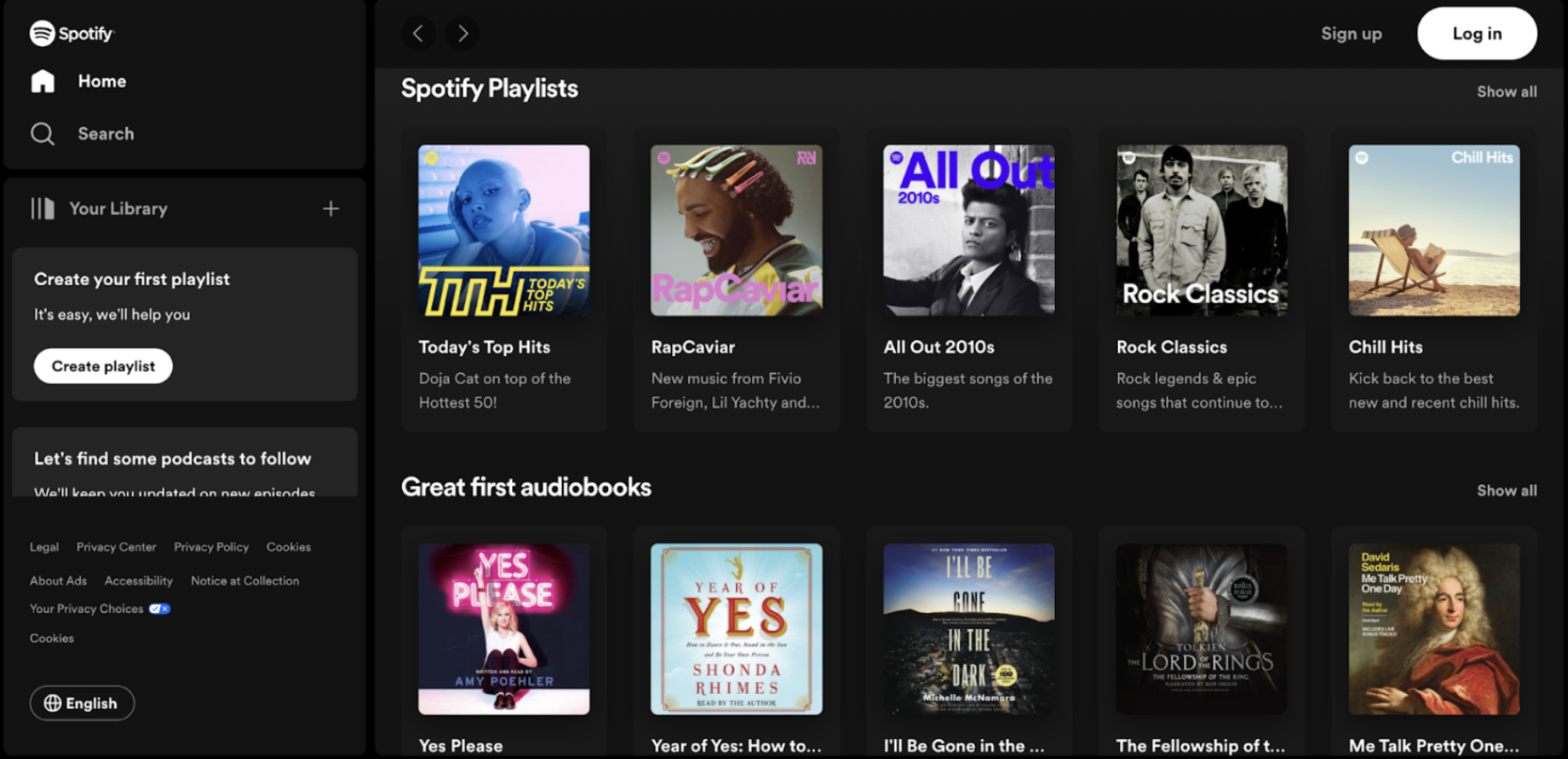Go forward with the right arrow
Viewport: 1568px width, 759px height.
tap(462, 34)
